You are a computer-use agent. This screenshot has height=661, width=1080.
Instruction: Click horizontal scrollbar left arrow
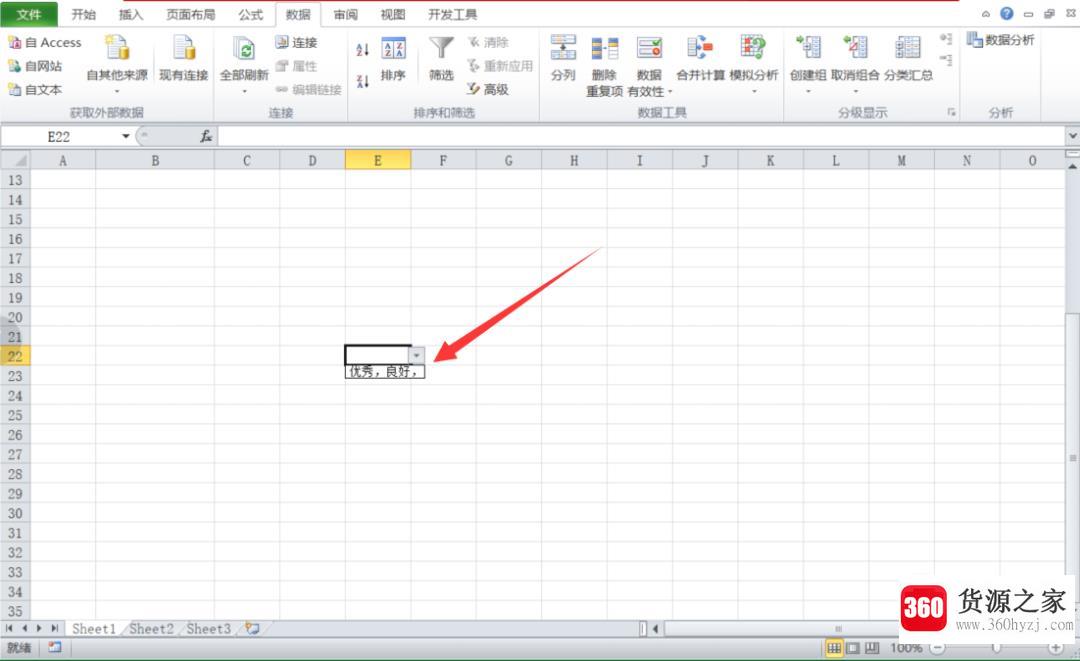pyautogui.click(x=656, y=629)
